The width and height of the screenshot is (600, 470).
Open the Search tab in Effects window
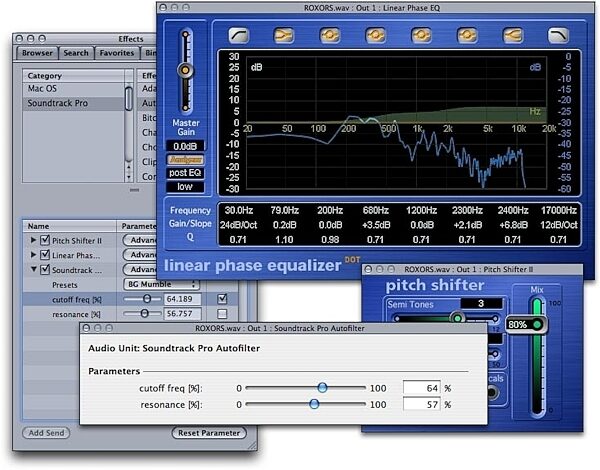(x=76, y=53)
